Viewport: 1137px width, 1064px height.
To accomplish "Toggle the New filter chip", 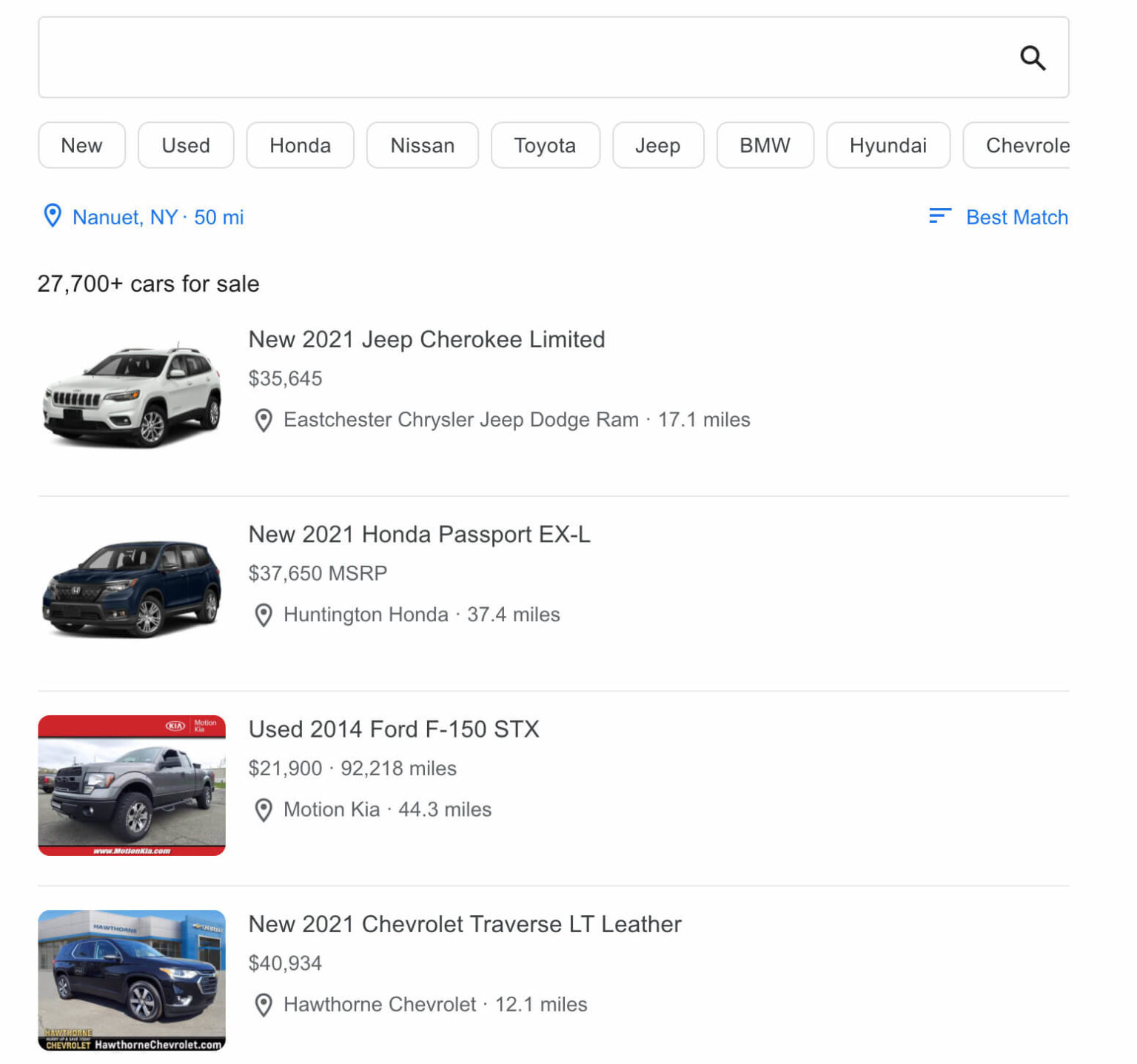I will pyautogui.click(x=81, y=145).
